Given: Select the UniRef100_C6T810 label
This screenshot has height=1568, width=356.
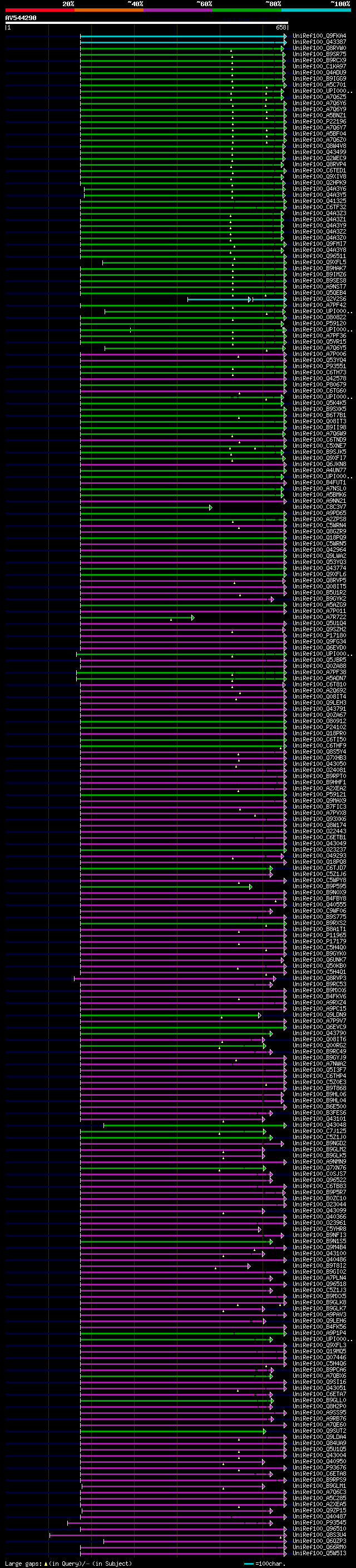Looking at the screenshot, I should pyautogui.click(x=319, y=685).
